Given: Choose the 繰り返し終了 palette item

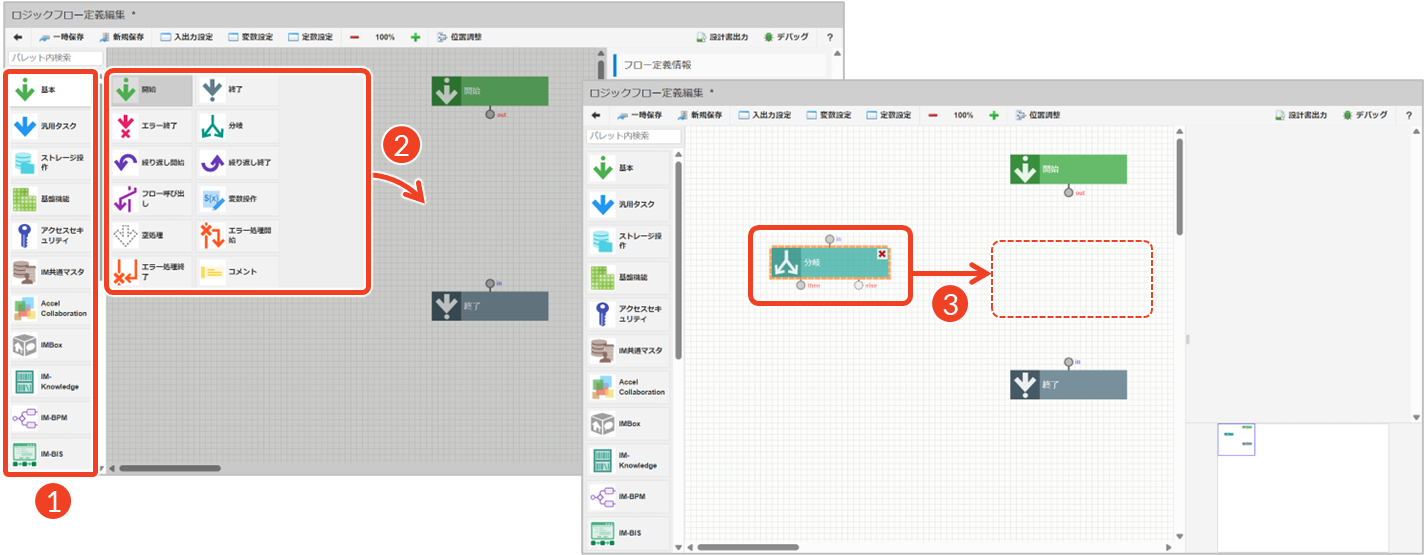Looking at the screenshot, I should click(x=237, y=162).
